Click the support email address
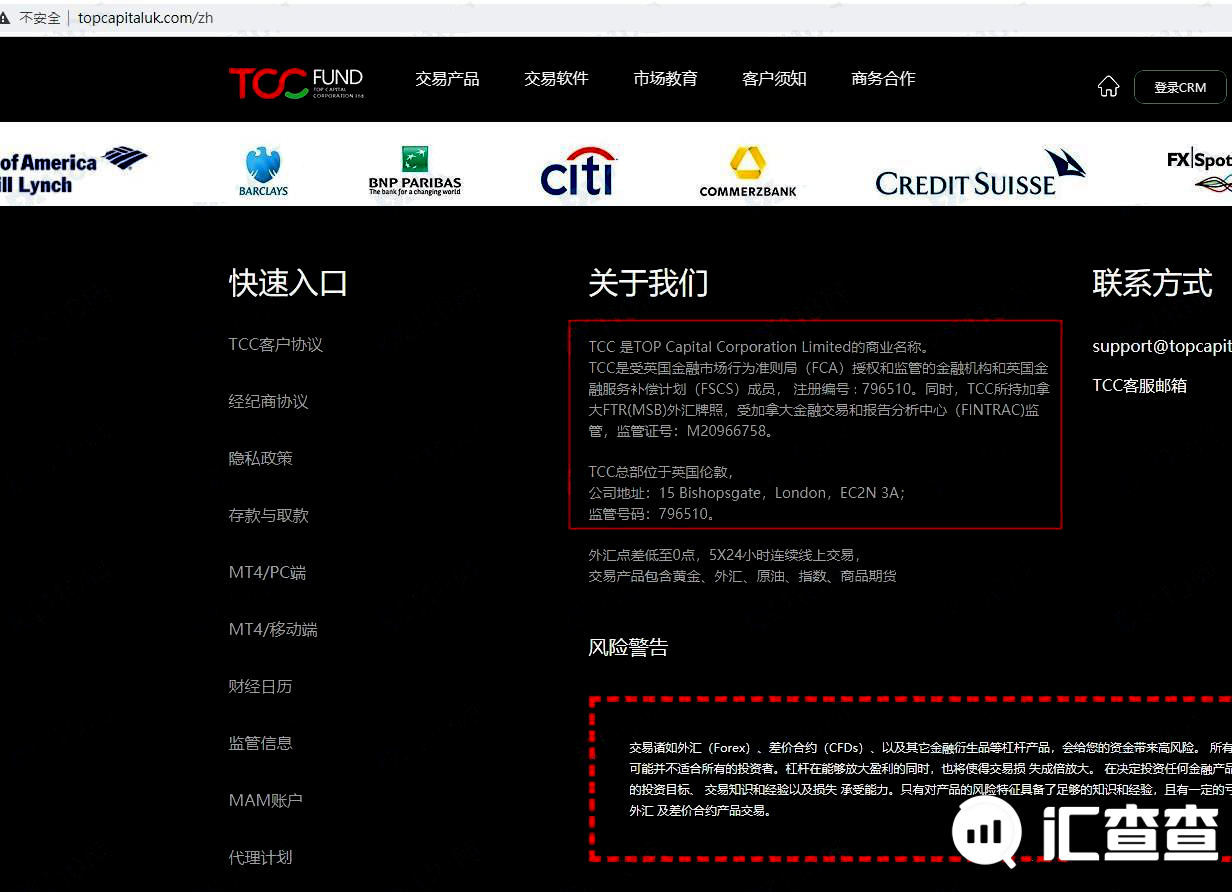Screen dimensions: 1232x892 click(1162, 346)
